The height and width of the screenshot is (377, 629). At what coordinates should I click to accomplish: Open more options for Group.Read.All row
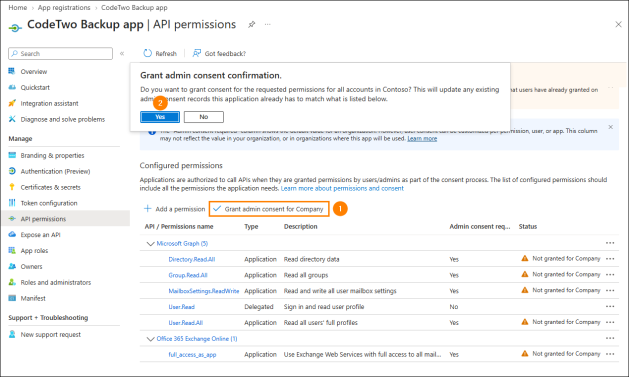point(610,275)
